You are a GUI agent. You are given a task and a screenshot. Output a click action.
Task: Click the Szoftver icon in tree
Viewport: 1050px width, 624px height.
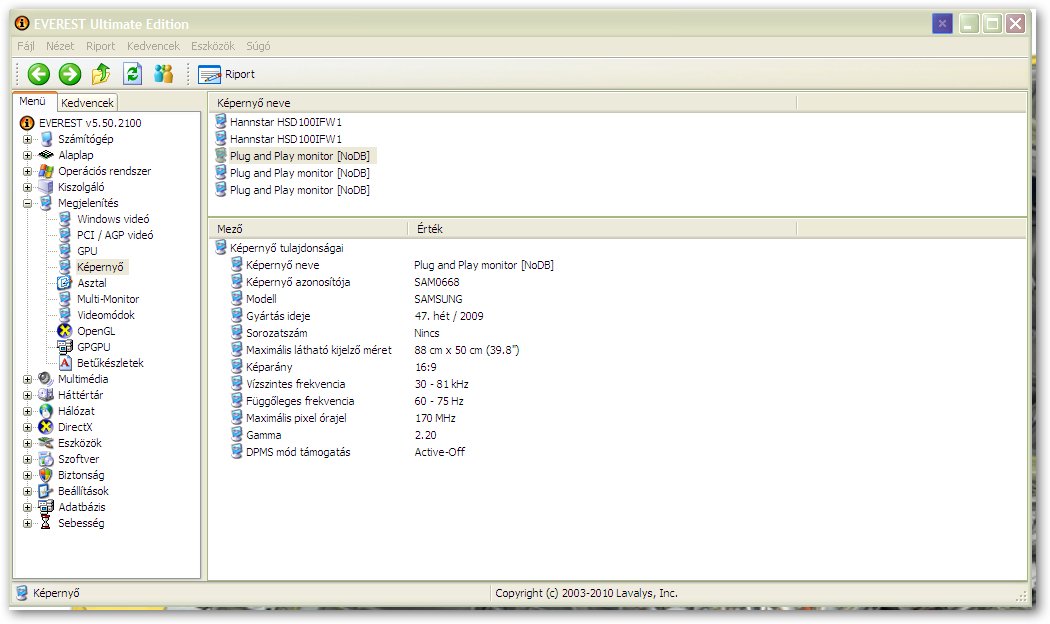pyautogui.click(x=46, y=460)
